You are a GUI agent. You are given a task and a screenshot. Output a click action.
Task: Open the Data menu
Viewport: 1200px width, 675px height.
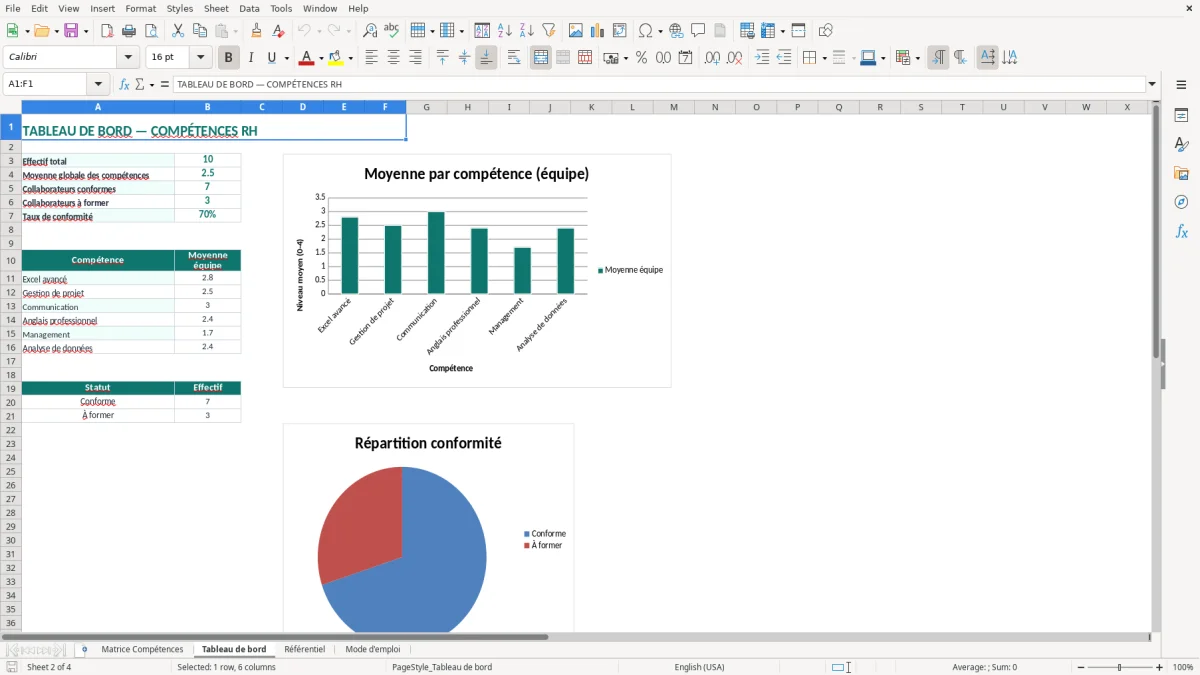click(249, 8)
